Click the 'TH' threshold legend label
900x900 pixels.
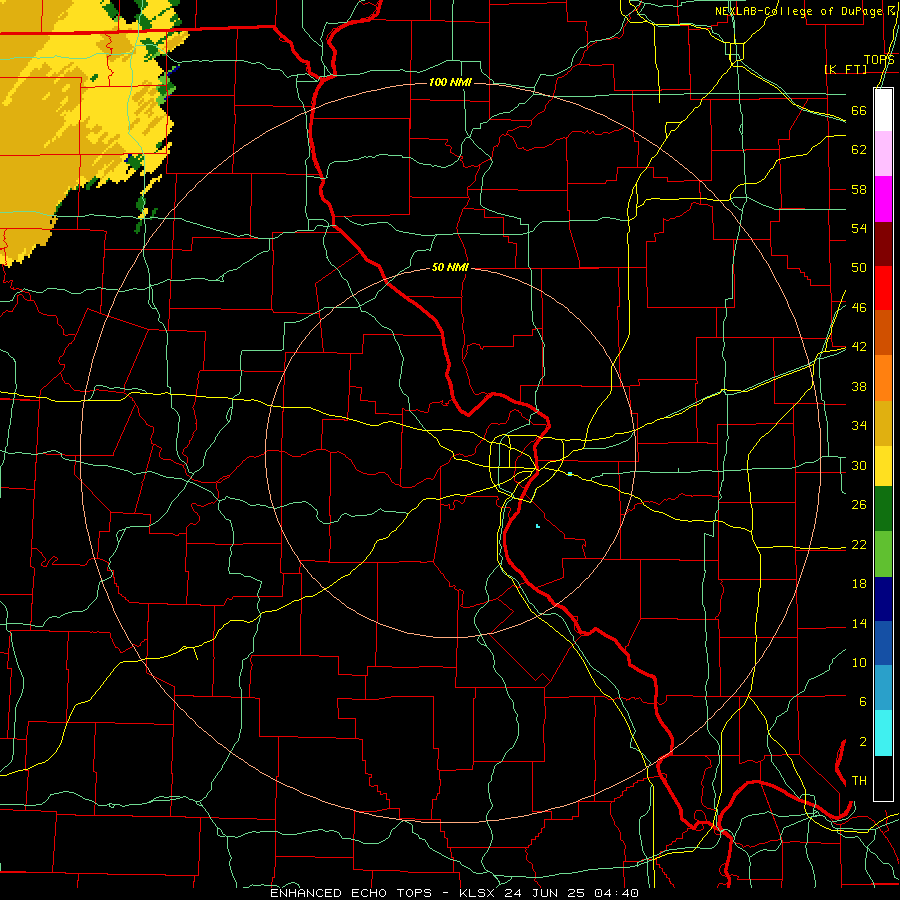click(x=859, y=781)
